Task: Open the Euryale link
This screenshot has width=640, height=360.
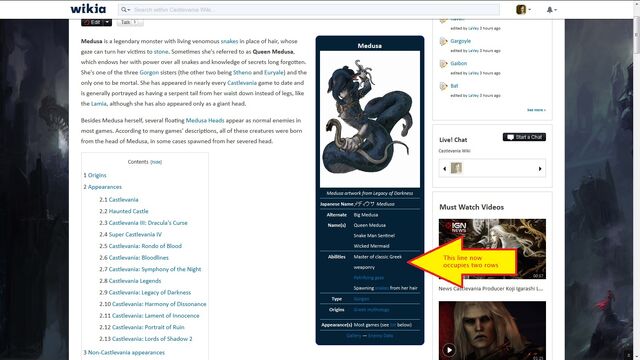Action: [x=274, y=72]
